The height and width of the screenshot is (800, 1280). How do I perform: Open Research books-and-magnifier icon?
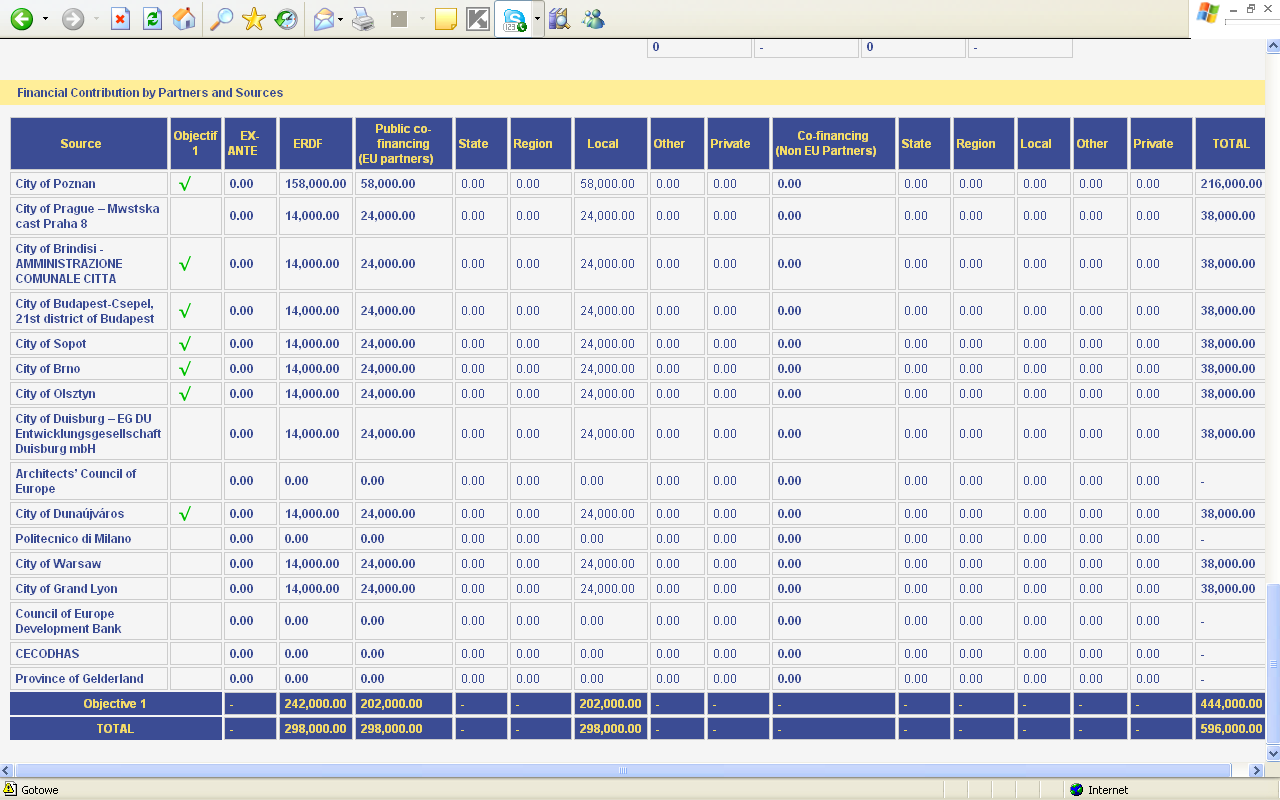559,19
